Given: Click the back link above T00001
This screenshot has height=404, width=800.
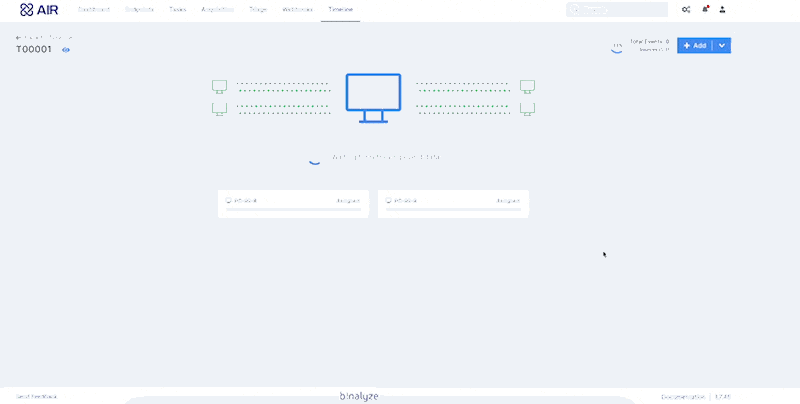Looking at the screenshot, I should pos(42,37).
